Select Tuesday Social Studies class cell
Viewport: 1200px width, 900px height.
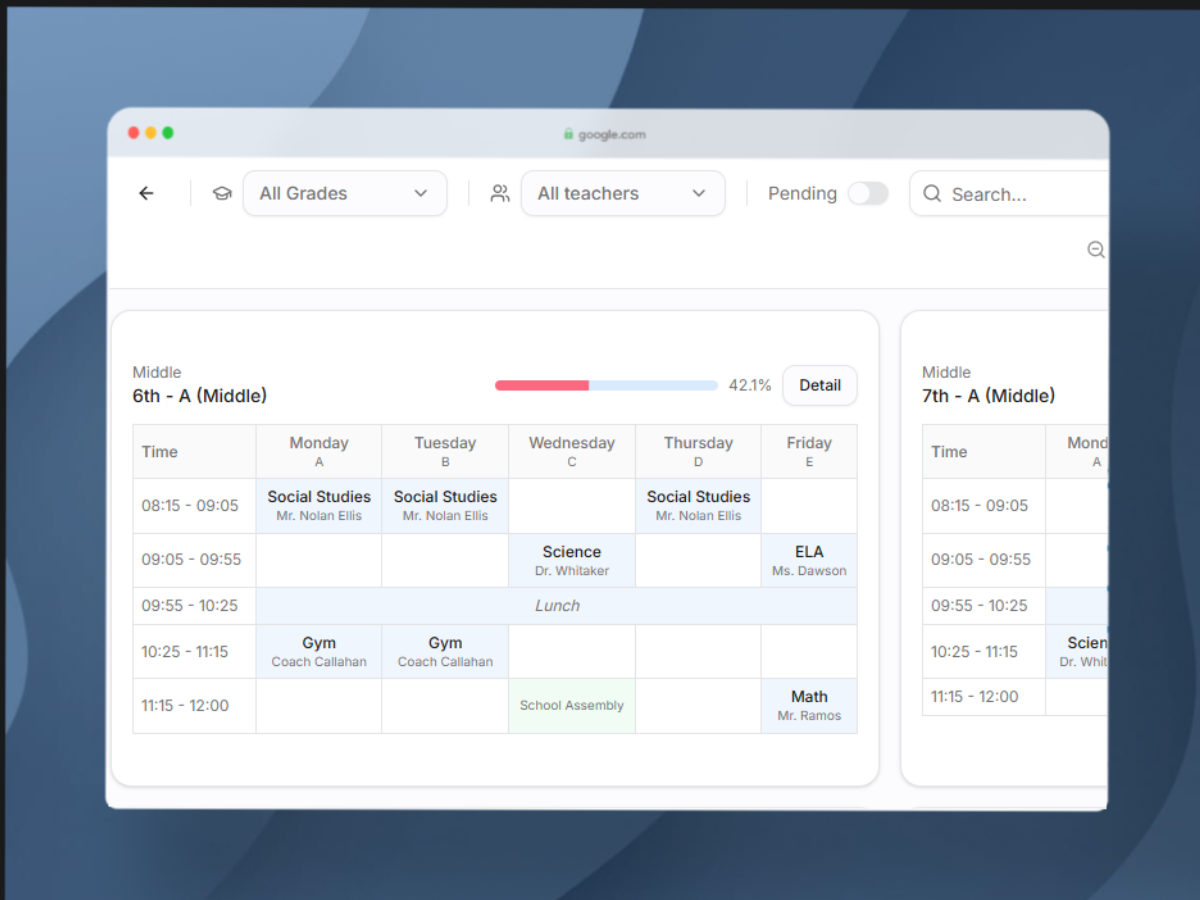point(445,506)
